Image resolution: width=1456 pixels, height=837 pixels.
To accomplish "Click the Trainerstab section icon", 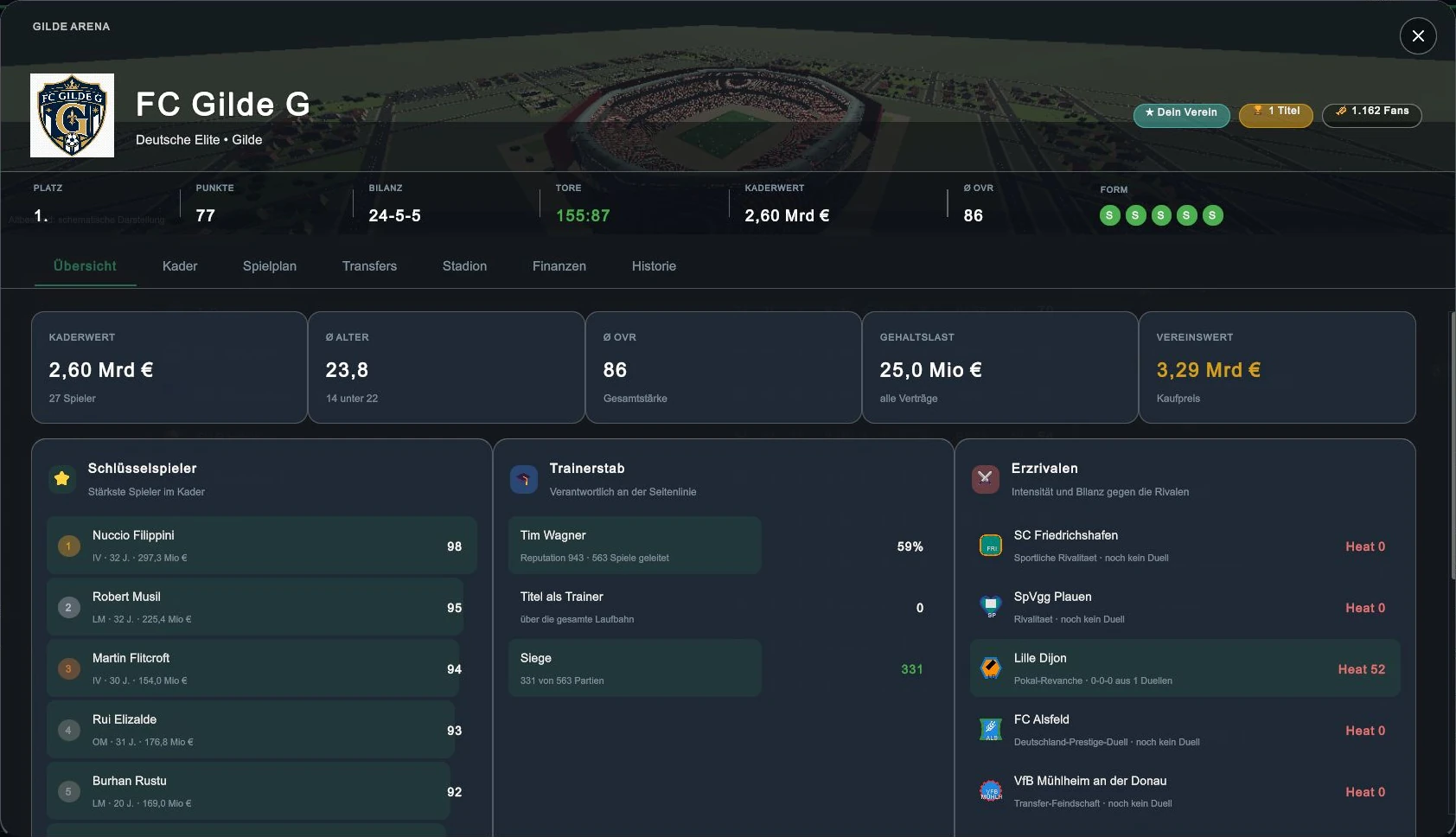I will coord(524,478).
